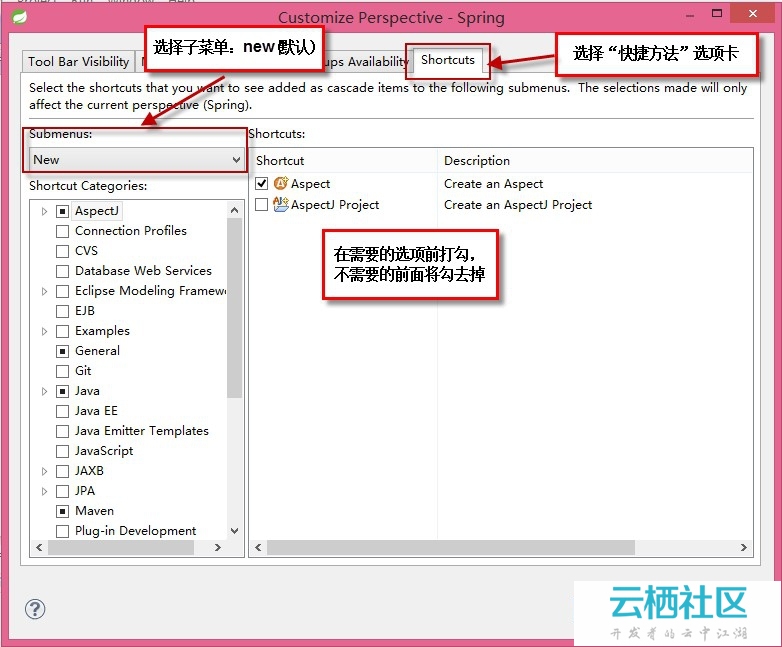The image size is (782, 647).
Task: Check the JAXB category checkbox
Action: [62, 471]
